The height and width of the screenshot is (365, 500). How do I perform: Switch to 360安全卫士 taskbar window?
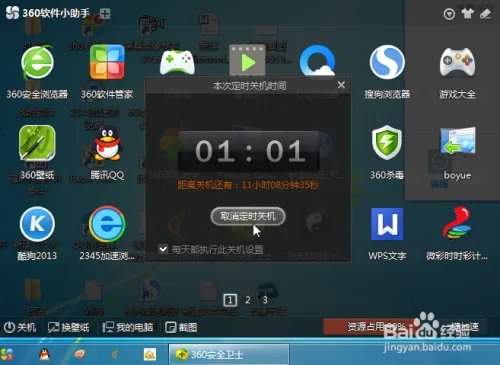point(229,354)
